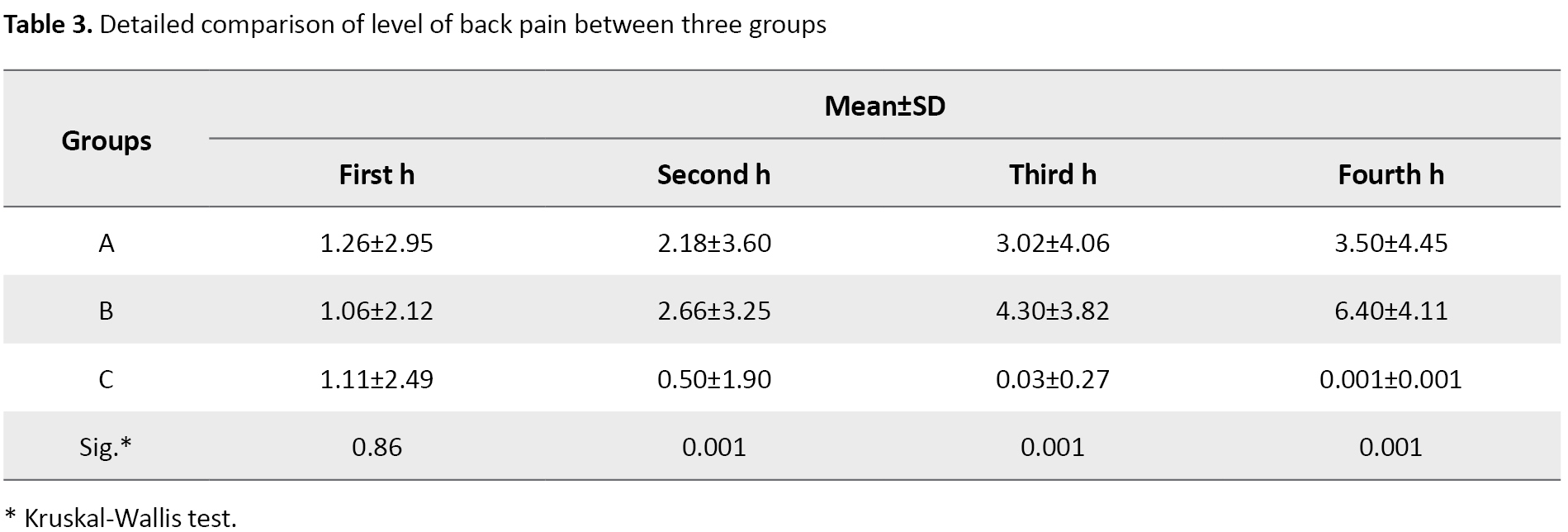Select the 2.66±3.25 cell
Screen dimensions: 1568x532
714,311
